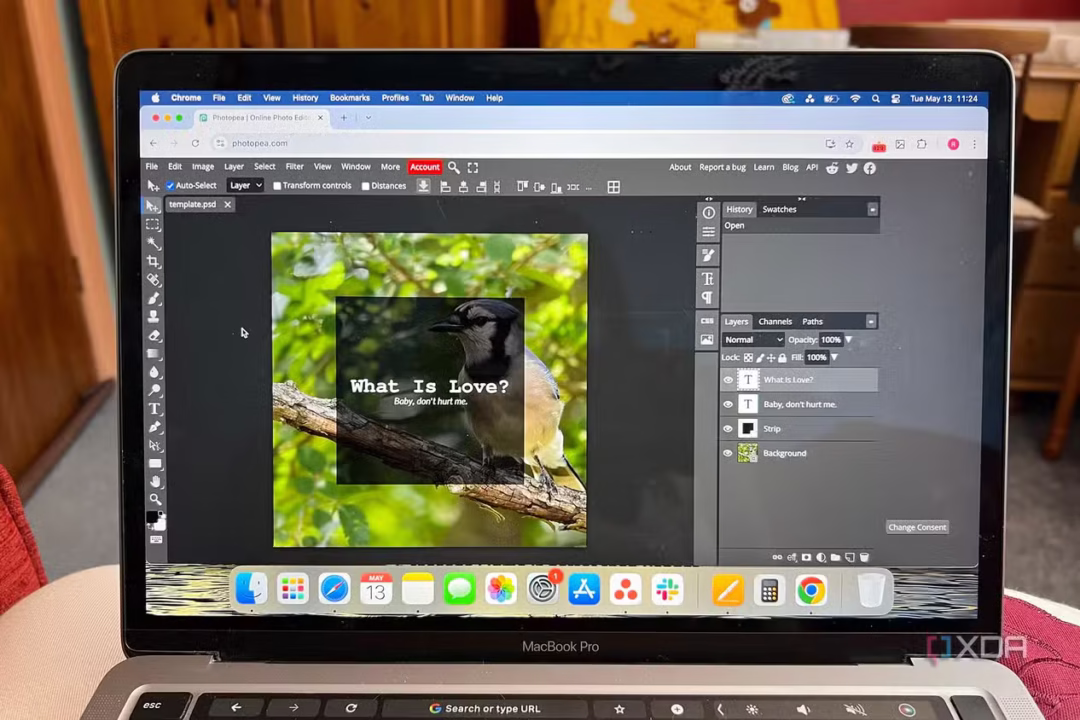Choose the Rectangle Select tool
The image size is (1080, 720).
[x=153, y=225]
